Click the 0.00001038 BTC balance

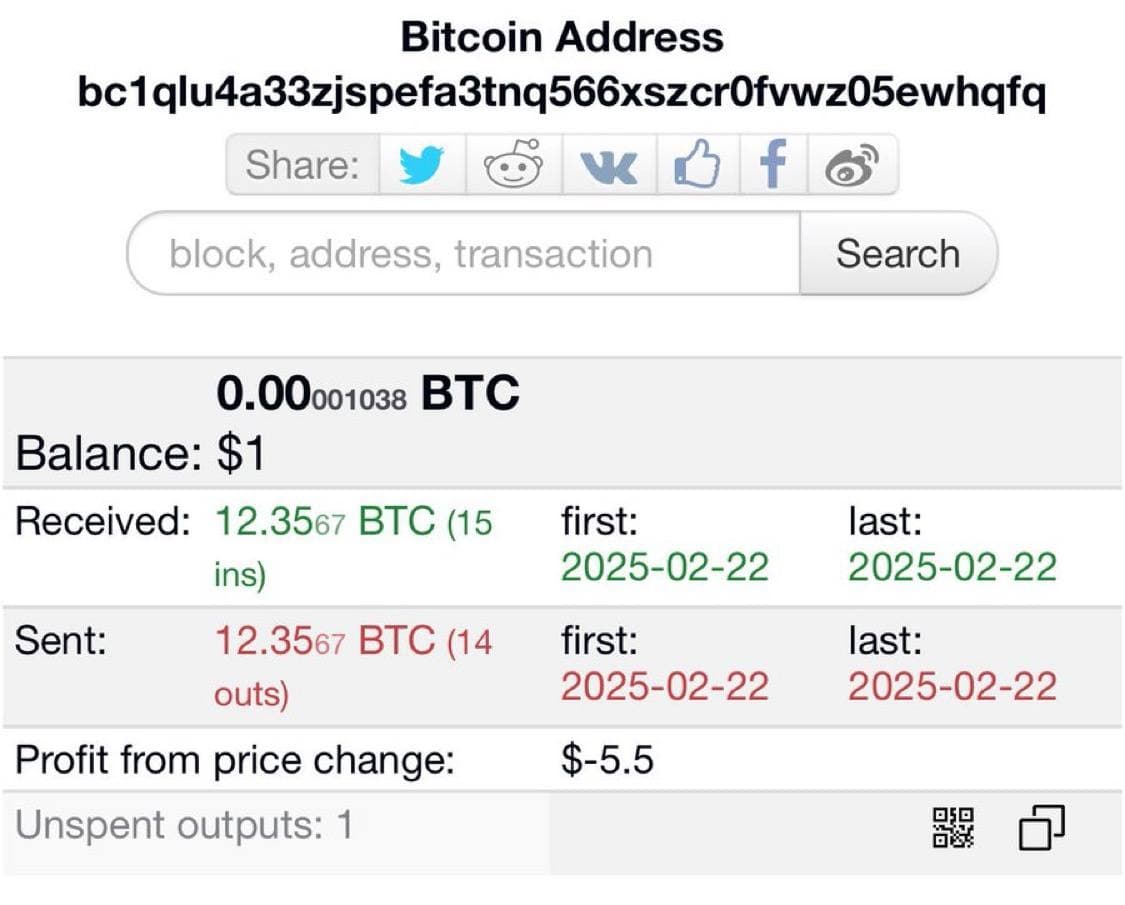(x=368, y=395)
